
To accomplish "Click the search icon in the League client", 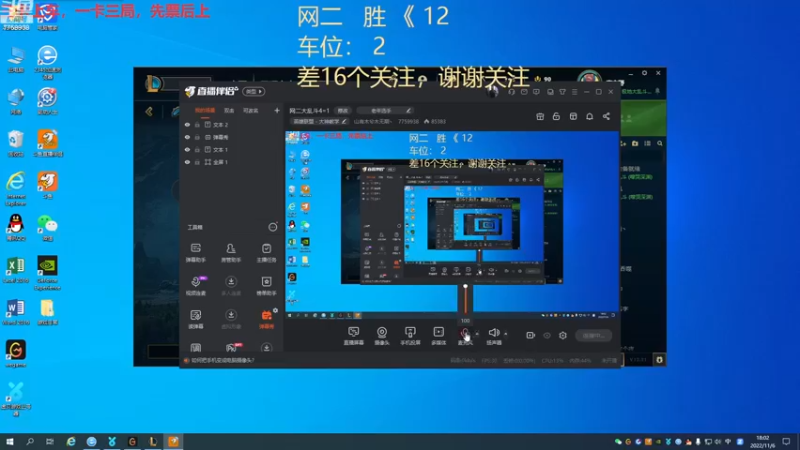I will pyautogui.click(x=660, y=144).
